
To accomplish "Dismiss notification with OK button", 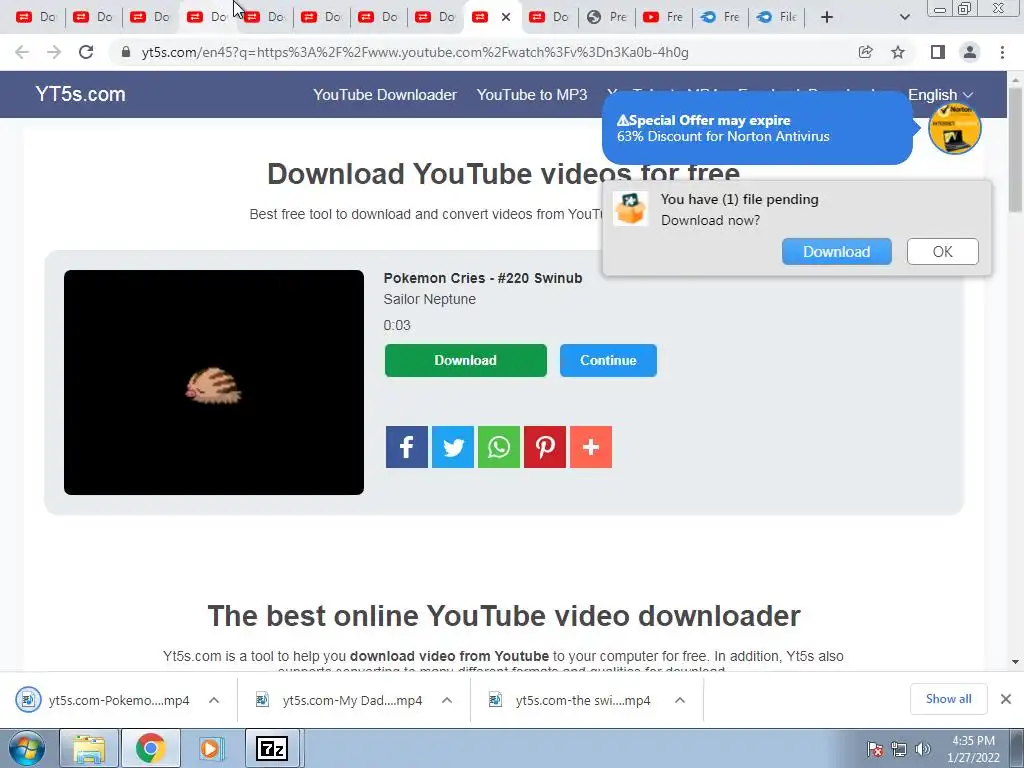I will (x=942, y=251).
